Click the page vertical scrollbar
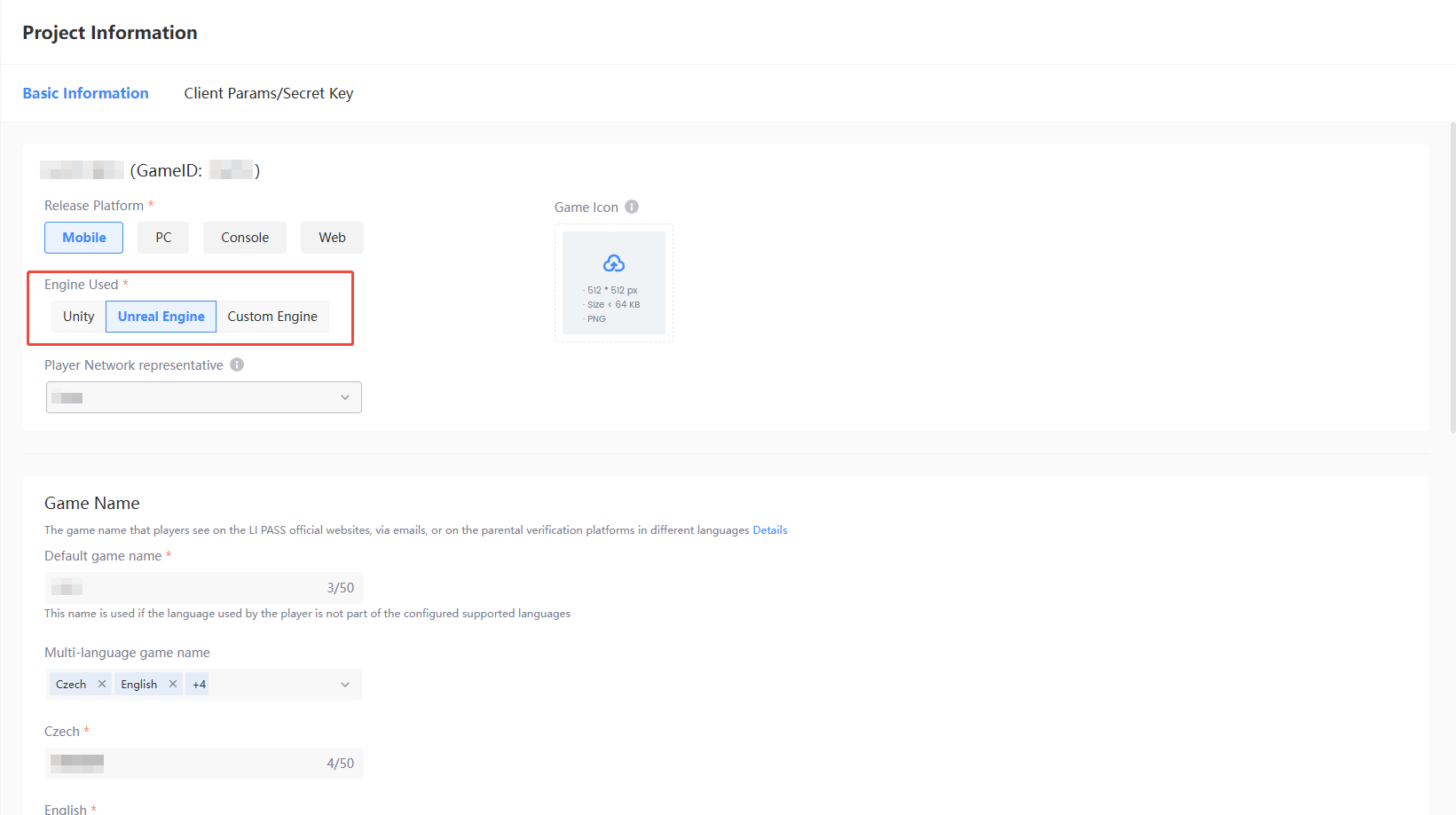Viewport: 1456px width, 815px height. 1452,277
